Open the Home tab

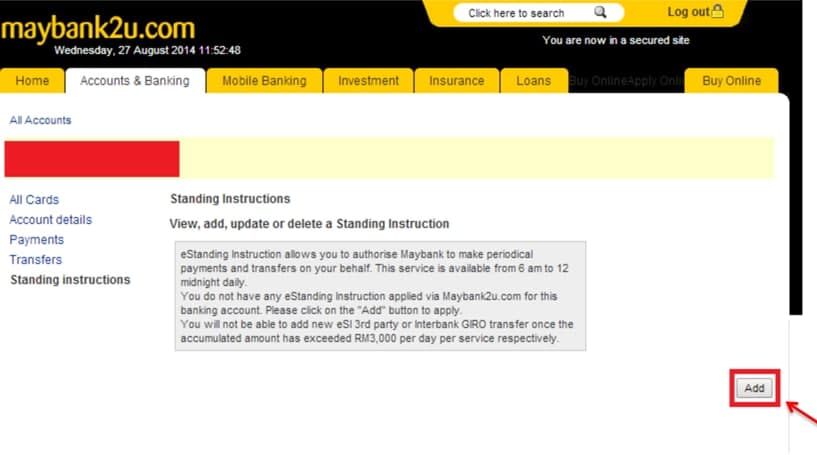pos(32,81)
